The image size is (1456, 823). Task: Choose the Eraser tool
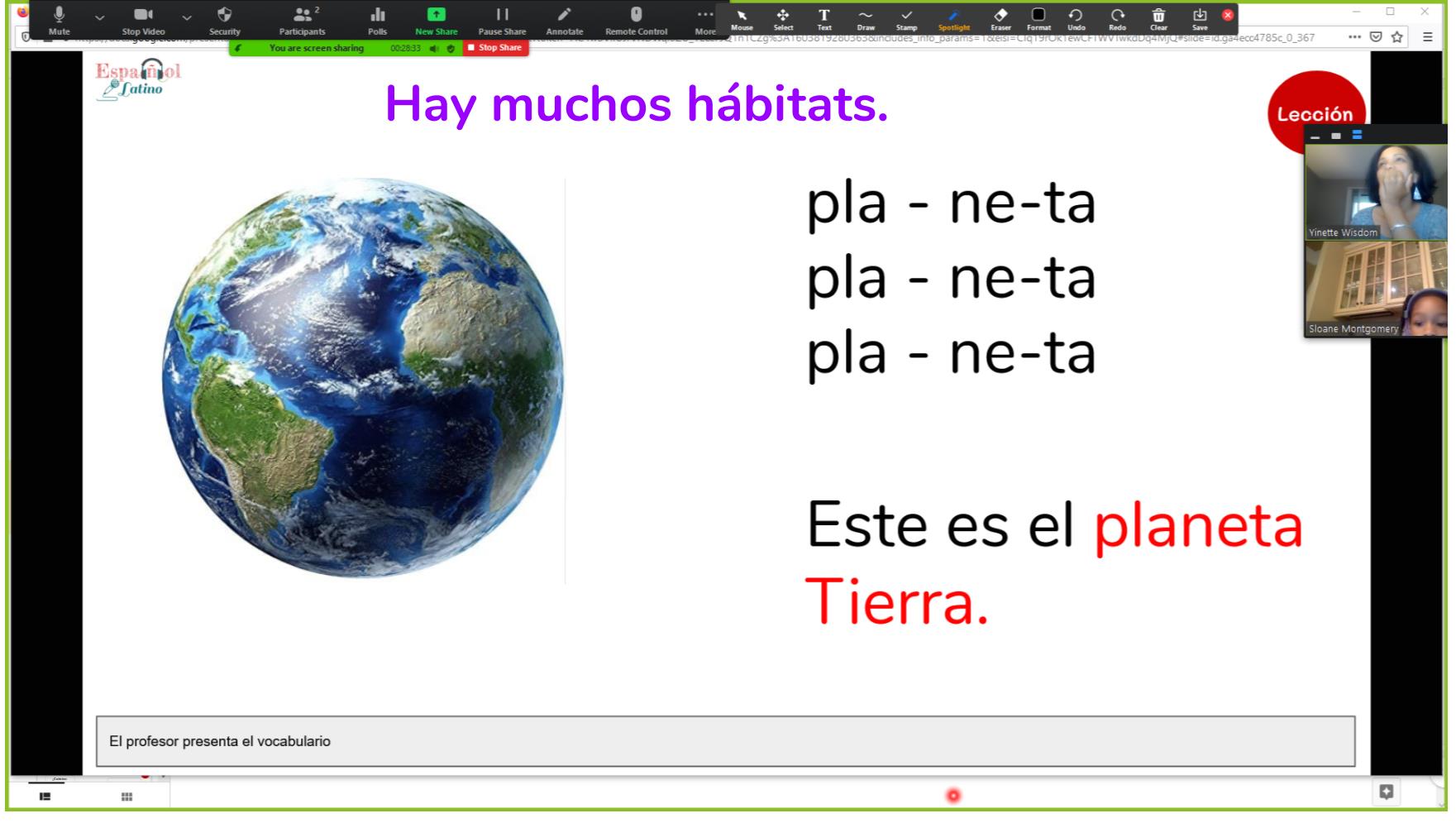pos(1000,18)
